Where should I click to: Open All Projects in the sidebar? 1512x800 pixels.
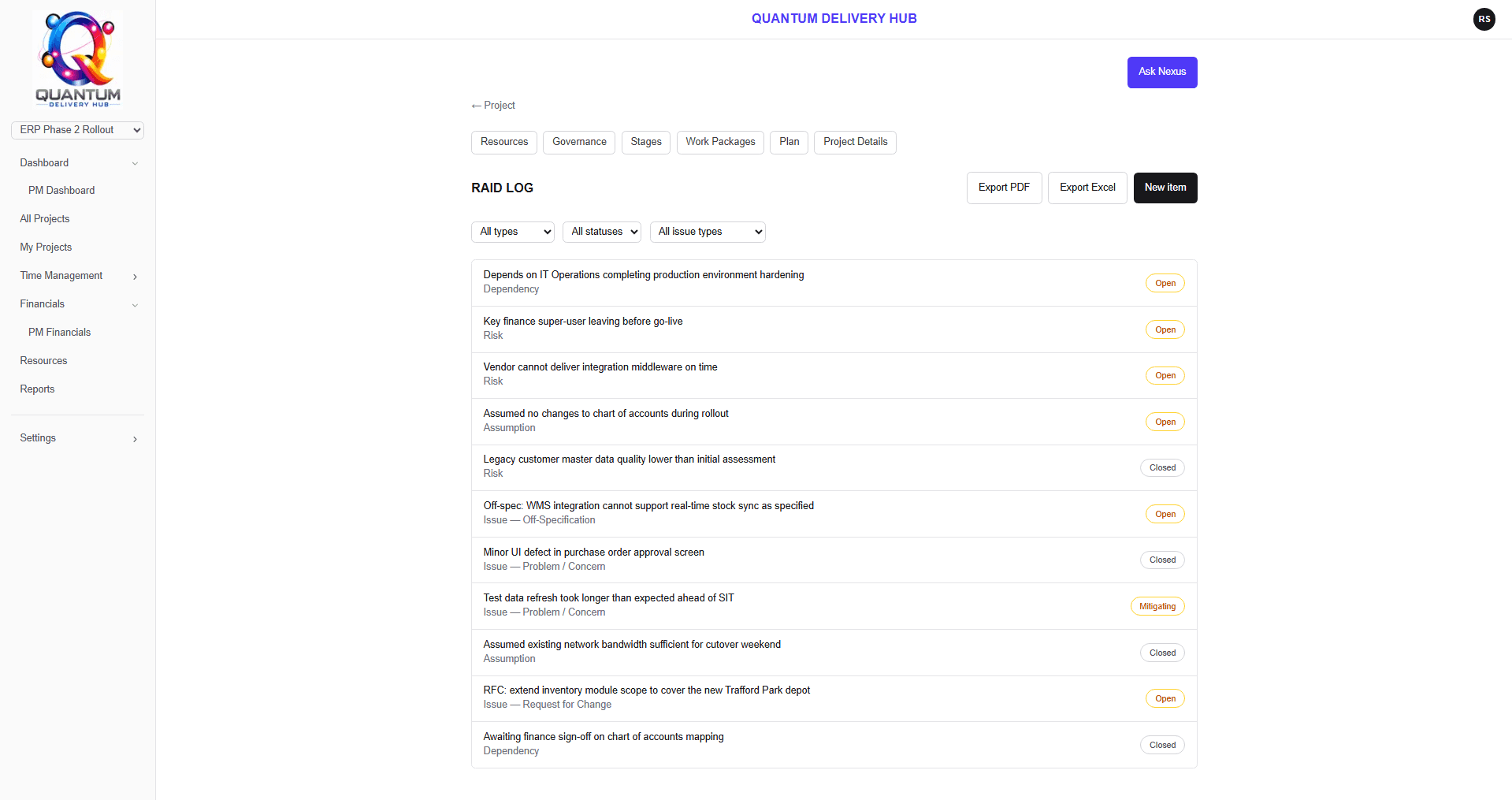tap(45, 219)
